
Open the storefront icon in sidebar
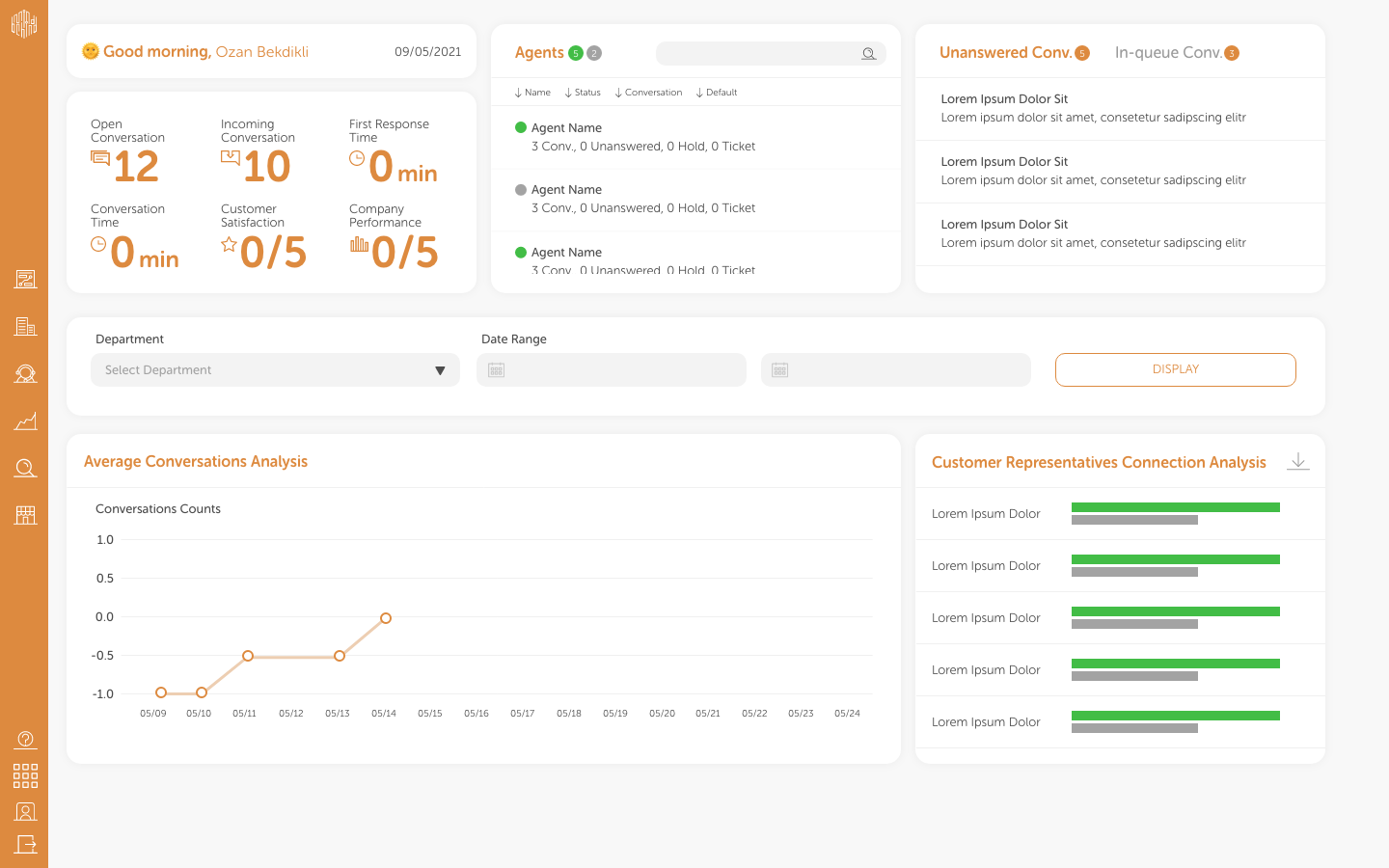point(25,515)
